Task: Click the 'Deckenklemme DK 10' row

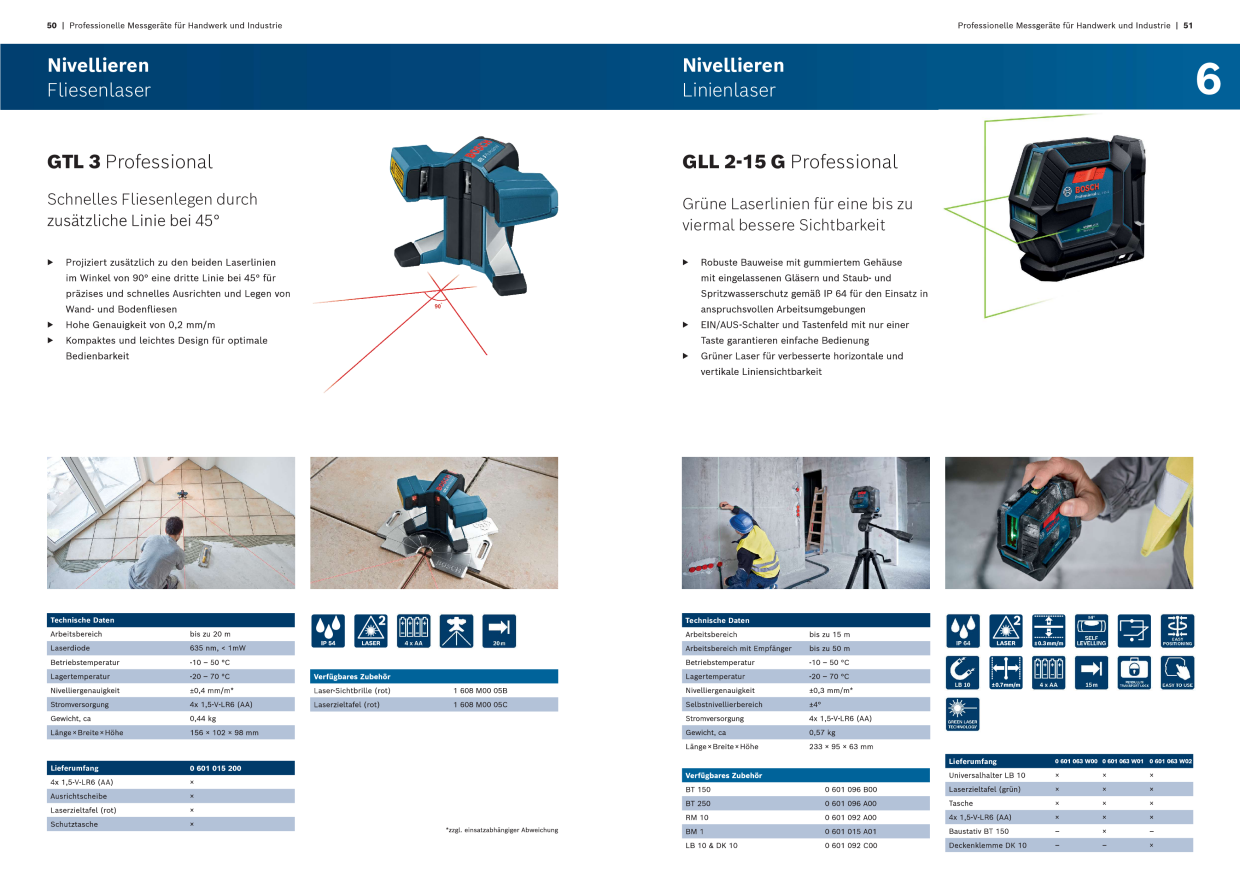Action: pos(1069,845)
